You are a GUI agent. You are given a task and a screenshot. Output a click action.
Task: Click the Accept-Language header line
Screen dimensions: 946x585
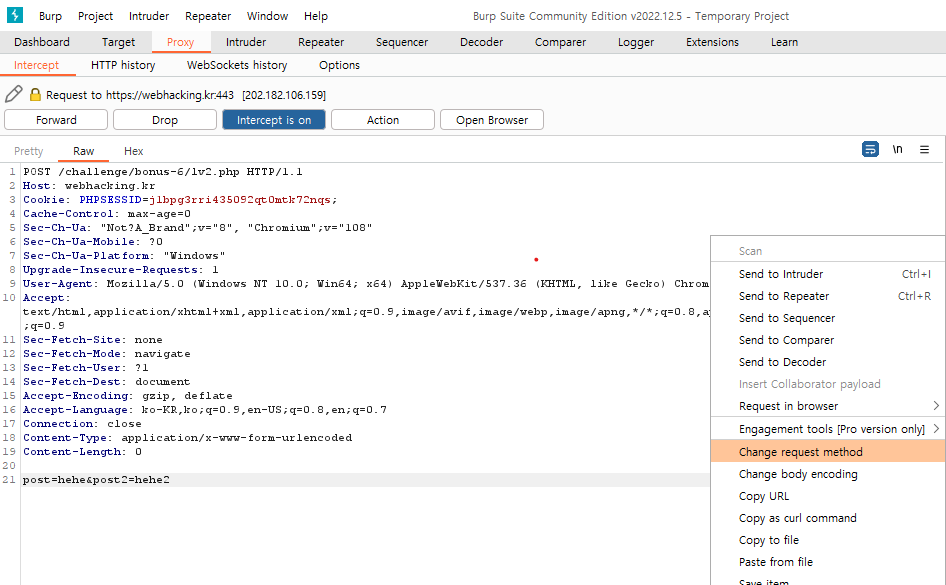(205, 410)
